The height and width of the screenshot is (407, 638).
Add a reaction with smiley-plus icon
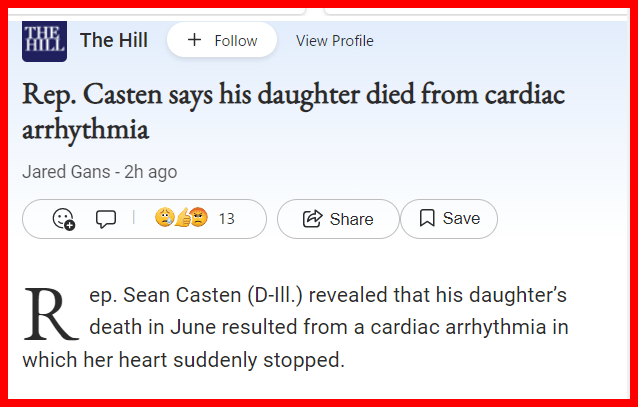(x=64, y=219)
